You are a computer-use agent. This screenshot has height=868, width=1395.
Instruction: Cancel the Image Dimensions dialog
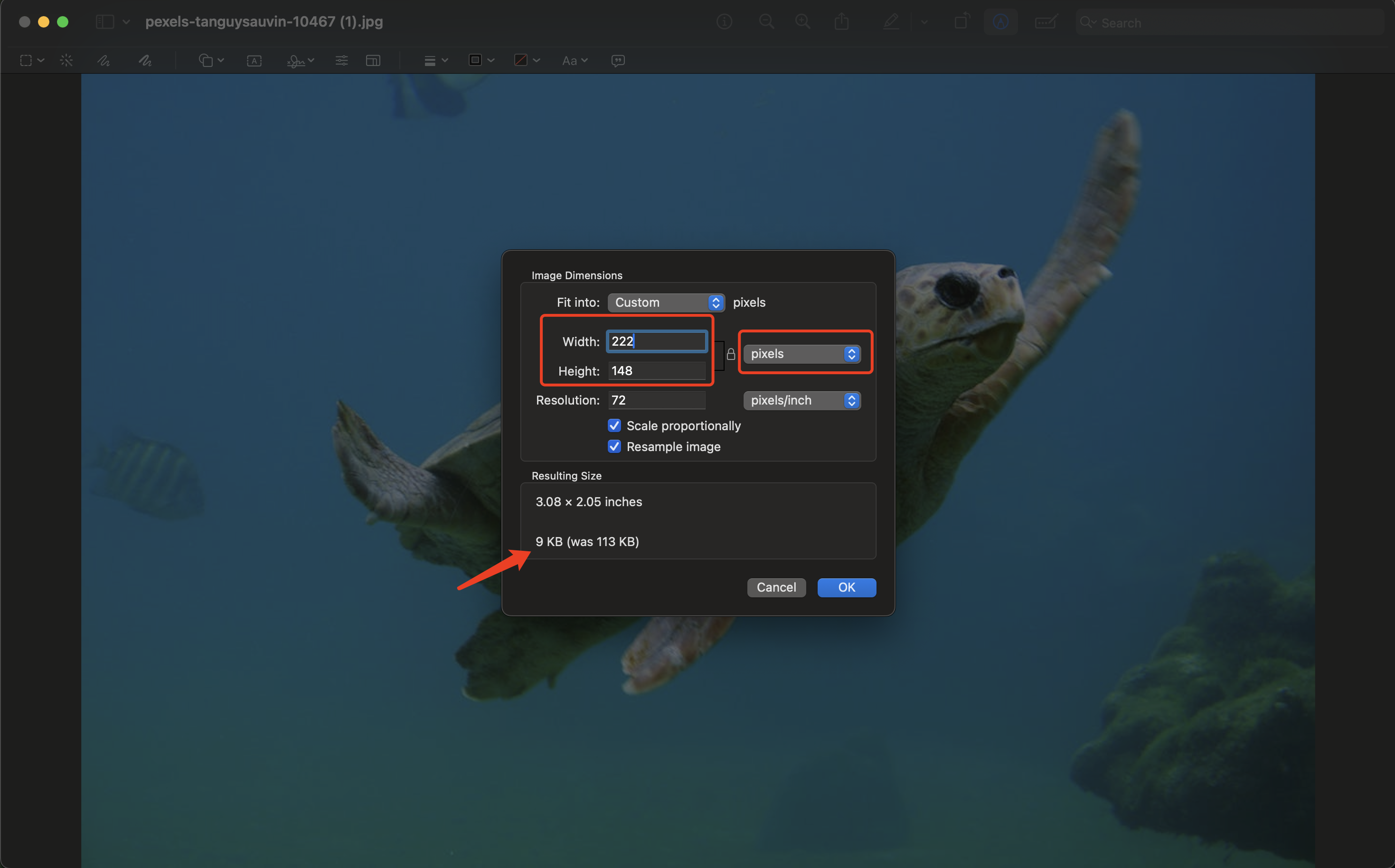pyautogui.click(x=776, y=587)
